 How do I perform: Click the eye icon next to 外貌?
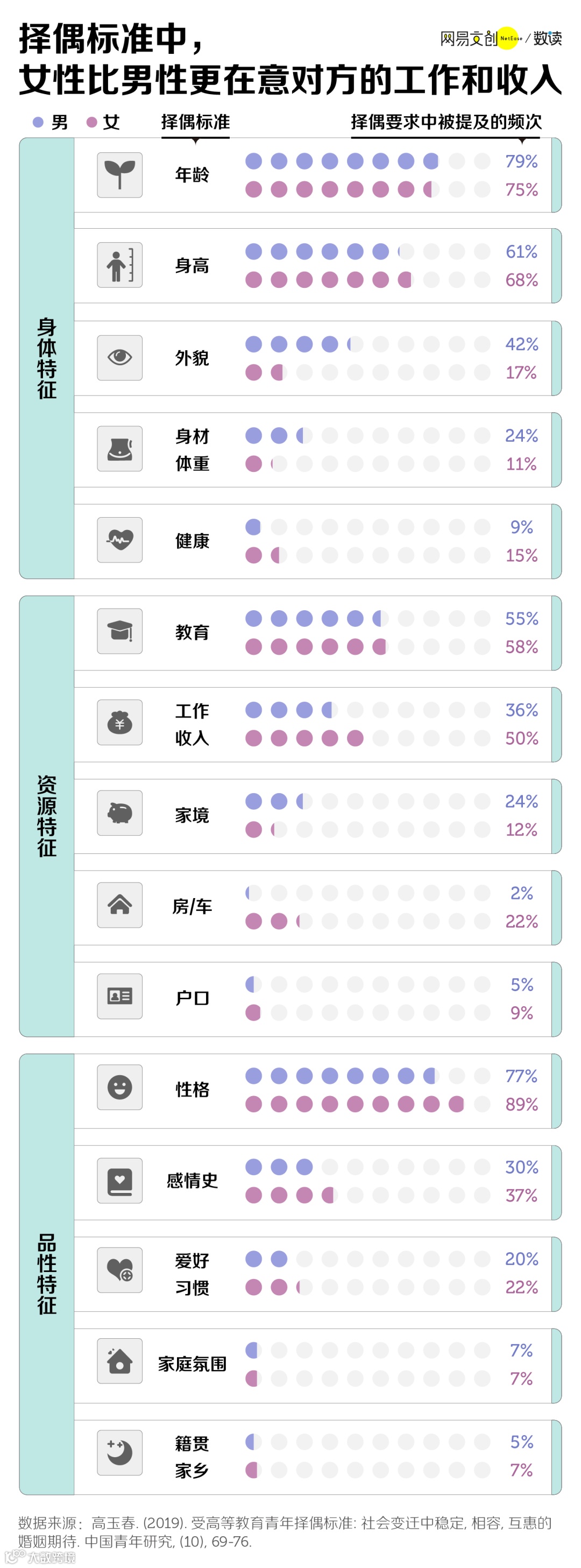119,357
